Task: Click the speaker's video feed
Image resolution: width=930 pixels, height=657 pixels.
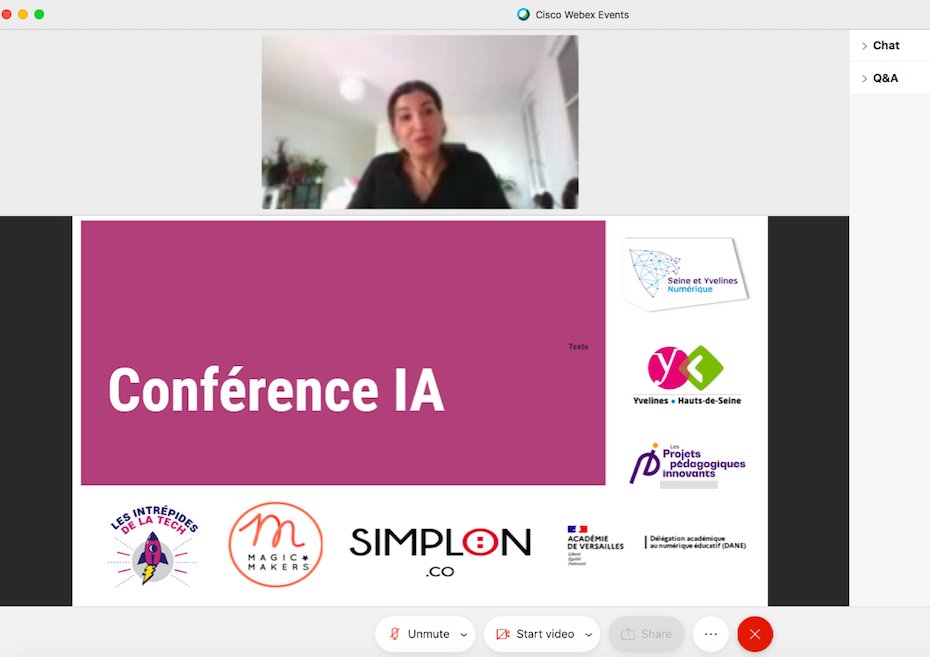Action: [420, 122]
